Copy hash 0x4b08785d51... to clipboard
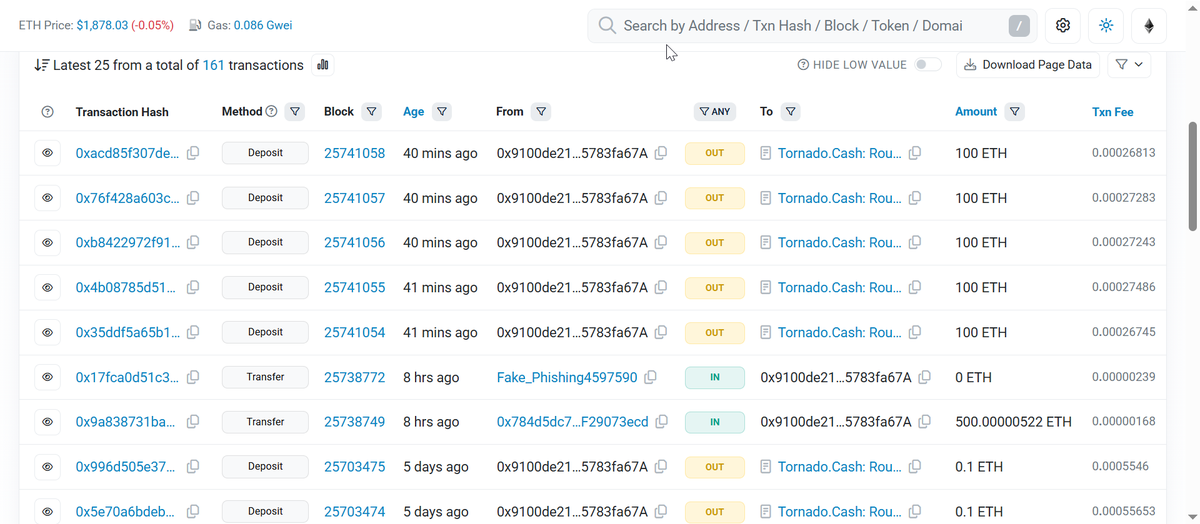 [x=193, y=287]
